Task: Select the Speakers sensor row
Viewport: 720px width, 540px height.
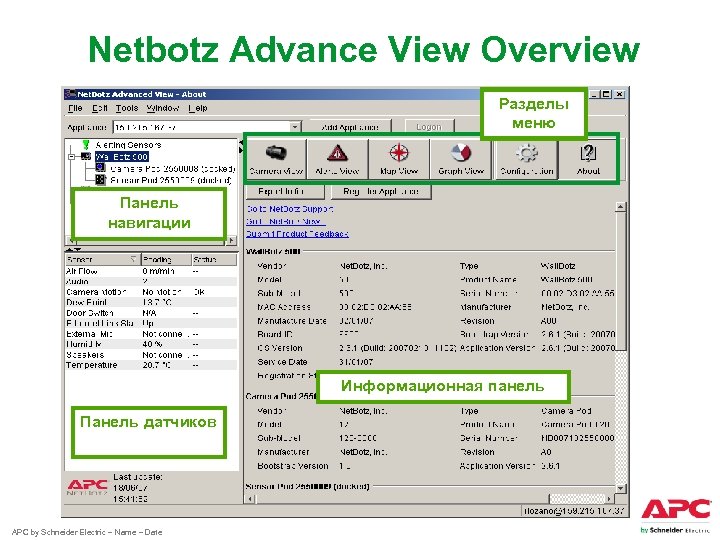Action: coord(151,355)
